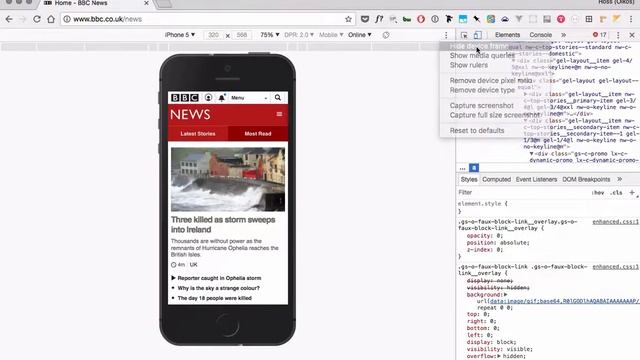Image resolution: width=640 pixels, height=360 pixels.
Task: Switch to the Console tab
Action: [540, 35]
